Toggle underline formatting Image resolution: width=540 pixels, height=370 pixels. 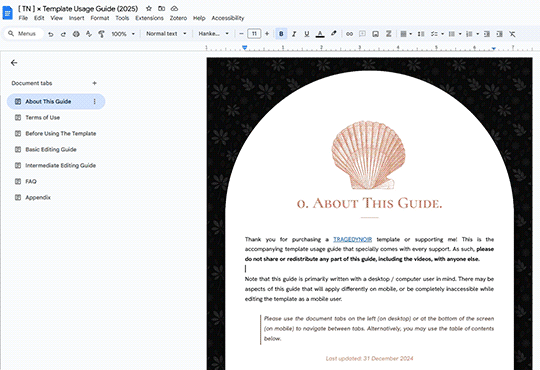pos(307,34)
